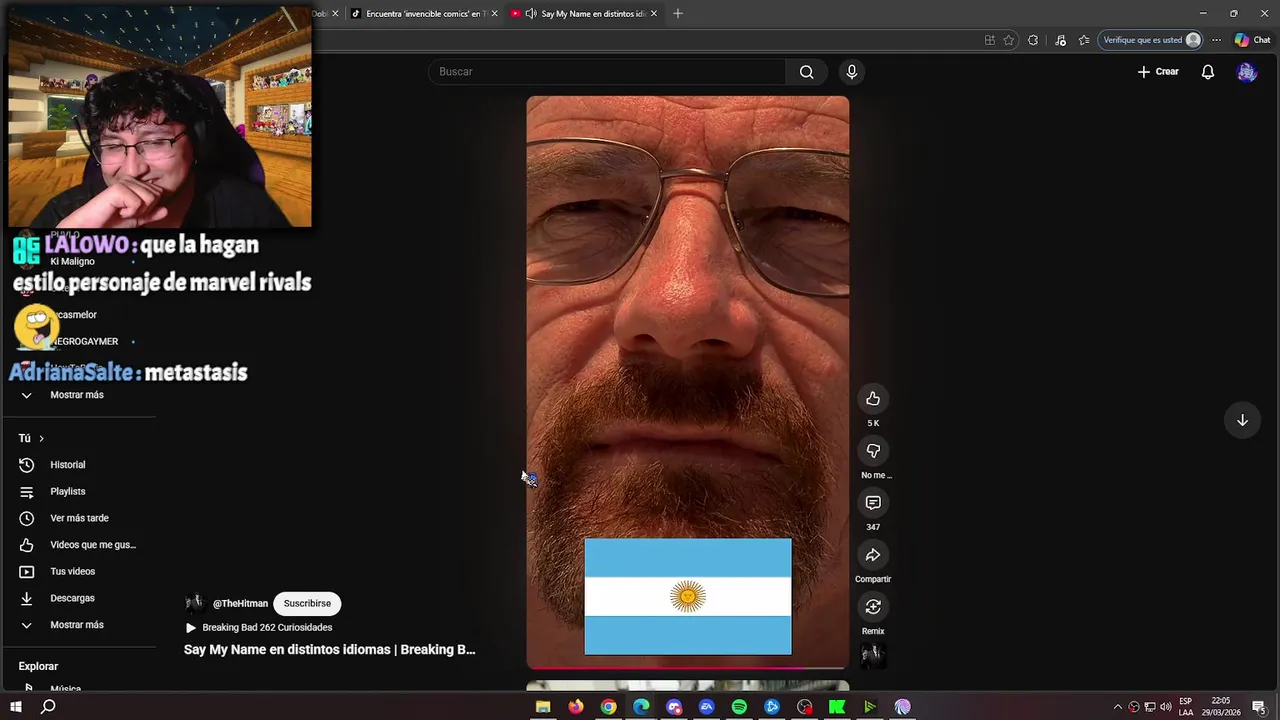Viewport: 1280px width, 720px height.
Task: Open Ki Maligno subscription channel
Action: point(72,262)
